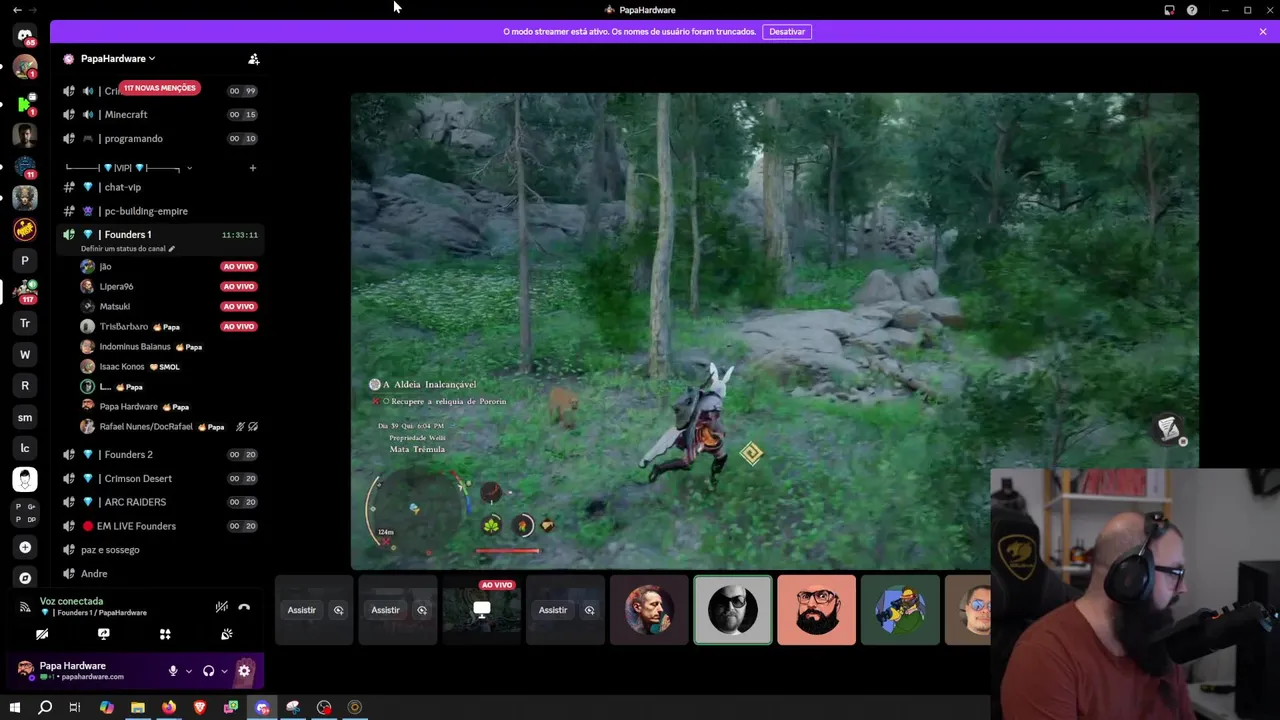1280x720 pixels.
Task: Join the Minecraft voice channel
Action: 160,115
